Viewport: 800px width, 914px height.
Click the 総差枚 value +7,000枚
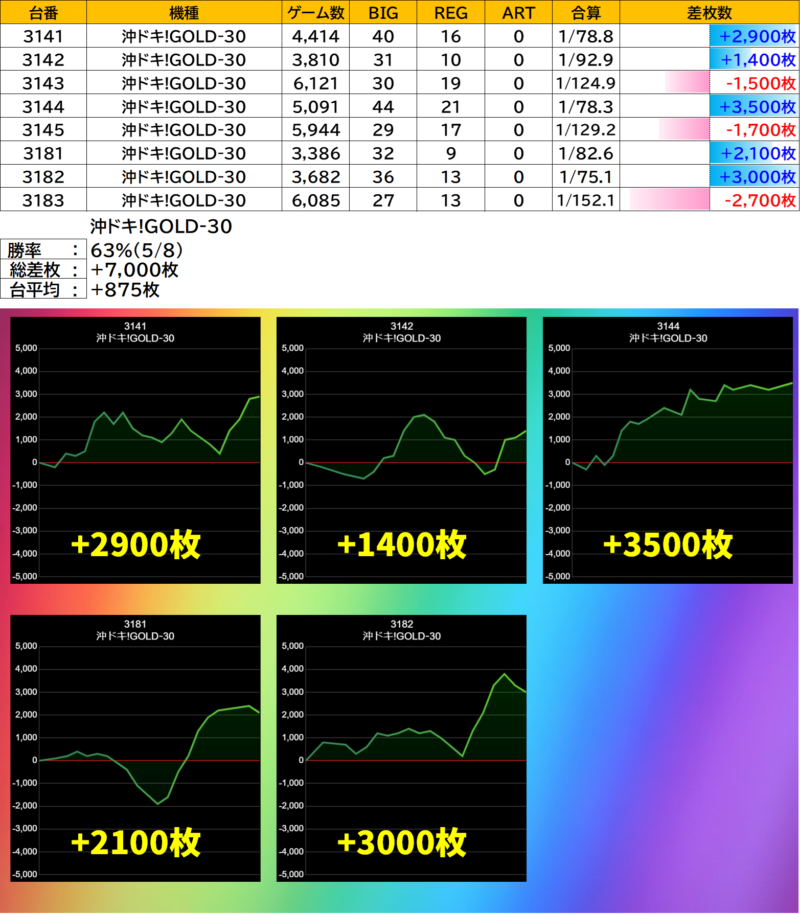point(135,269)
